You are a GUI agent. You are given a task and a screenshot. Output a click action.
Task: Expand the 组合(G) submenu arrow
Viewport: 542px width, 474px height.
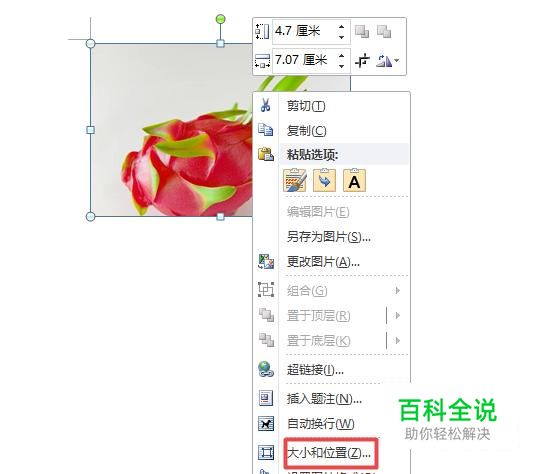(398, 290)
